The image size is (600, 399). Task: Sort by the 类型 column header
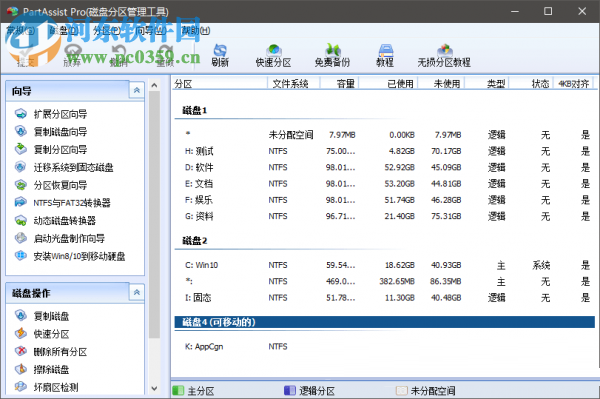point(487,83)
